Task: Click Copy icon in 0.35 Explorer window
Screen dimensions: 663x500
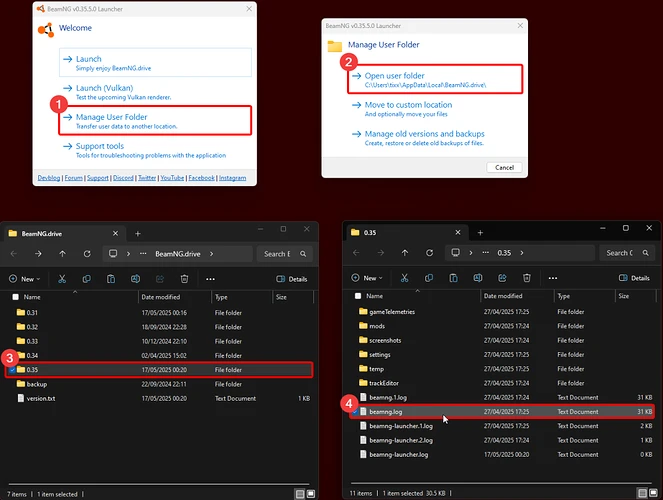Action: click(429, 278)
